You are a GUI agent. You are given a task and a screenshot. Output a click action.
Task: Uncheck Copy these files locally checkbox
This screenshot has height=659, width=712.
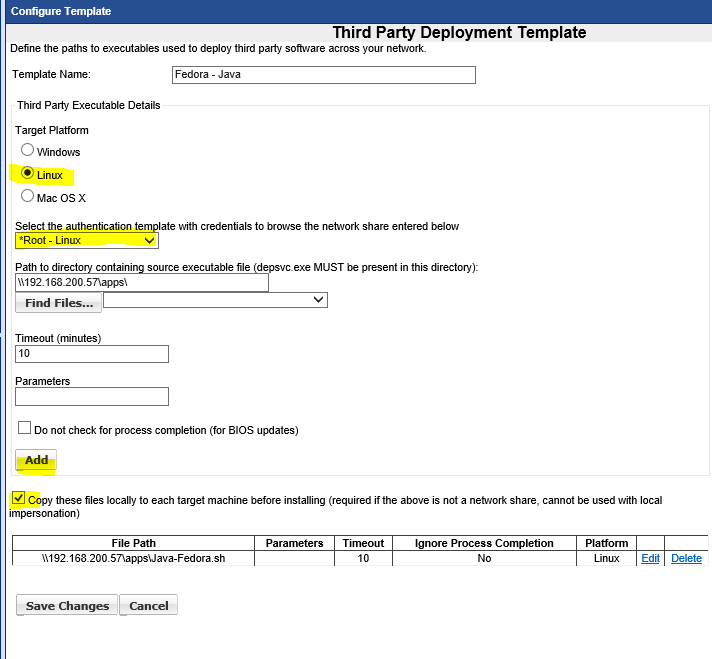coord(19,498)
